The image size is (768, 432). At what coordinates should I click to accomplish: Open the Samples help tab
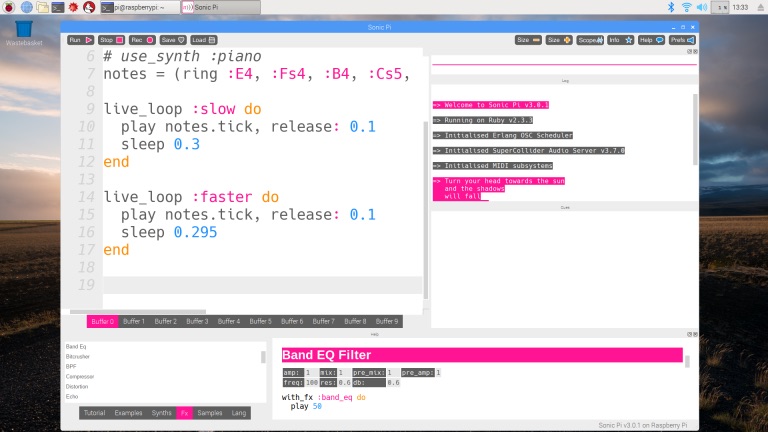click(210, 412)
